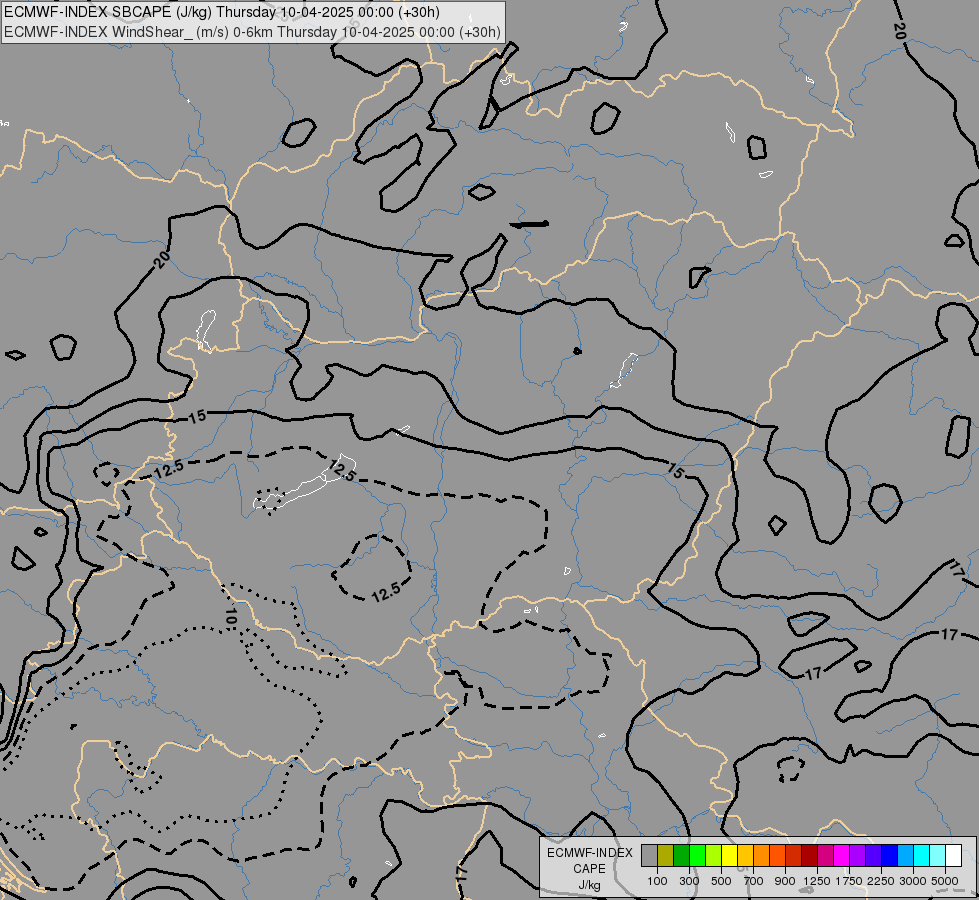The height and width of the screenshot is (900, 979).
Task: Click 12.5 label on small closed dashed loop
Action: [386, 591]
